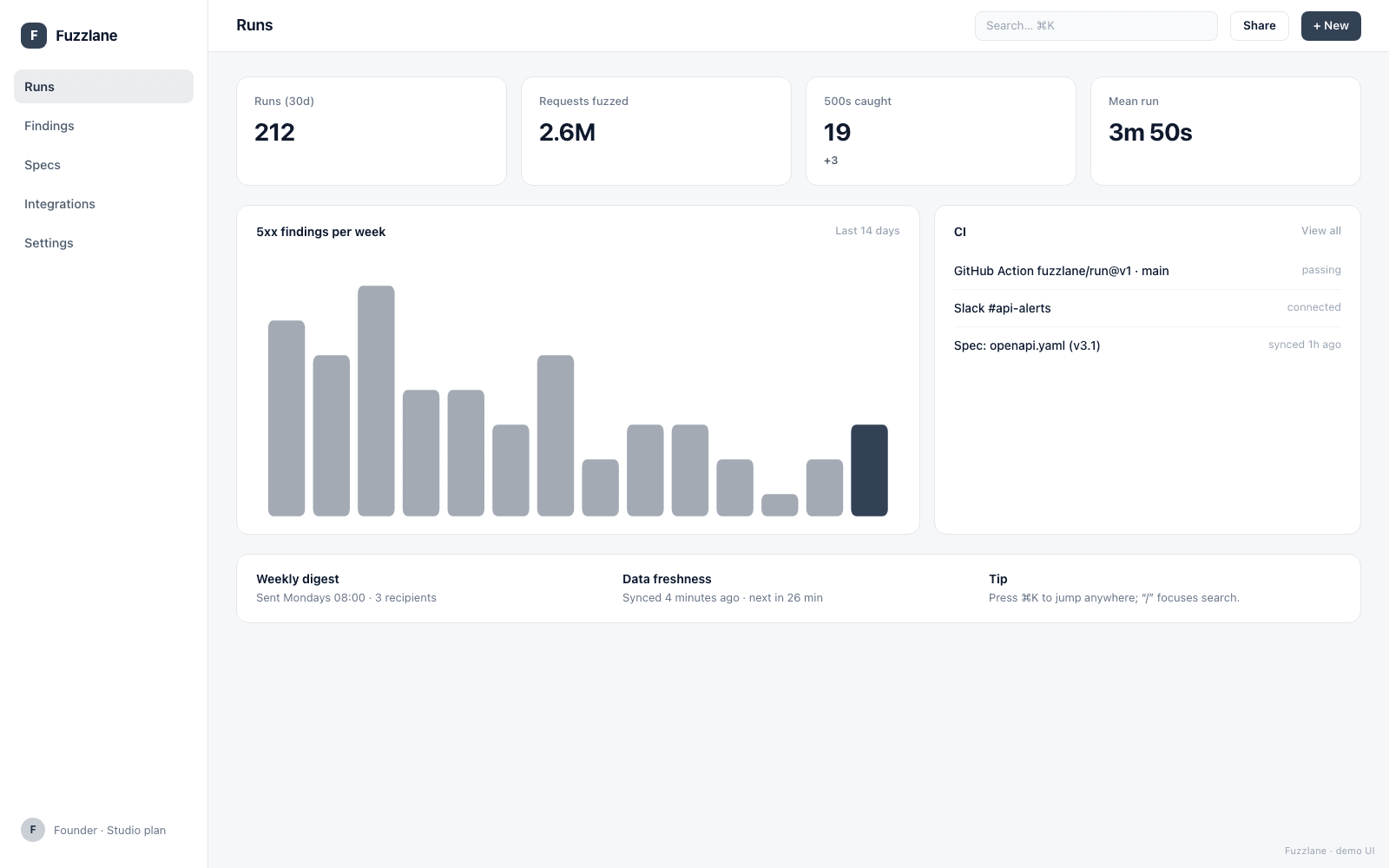Click the "Runs (30d)" card label
This screenshot has width=1389, height=868.
[284, 102]
